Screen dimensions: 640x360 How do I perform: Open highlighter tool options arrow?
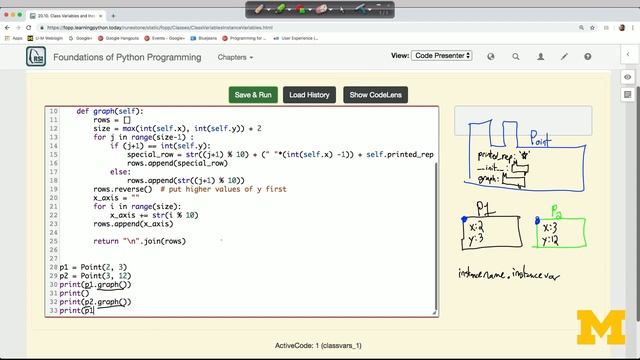coord(289,10)
